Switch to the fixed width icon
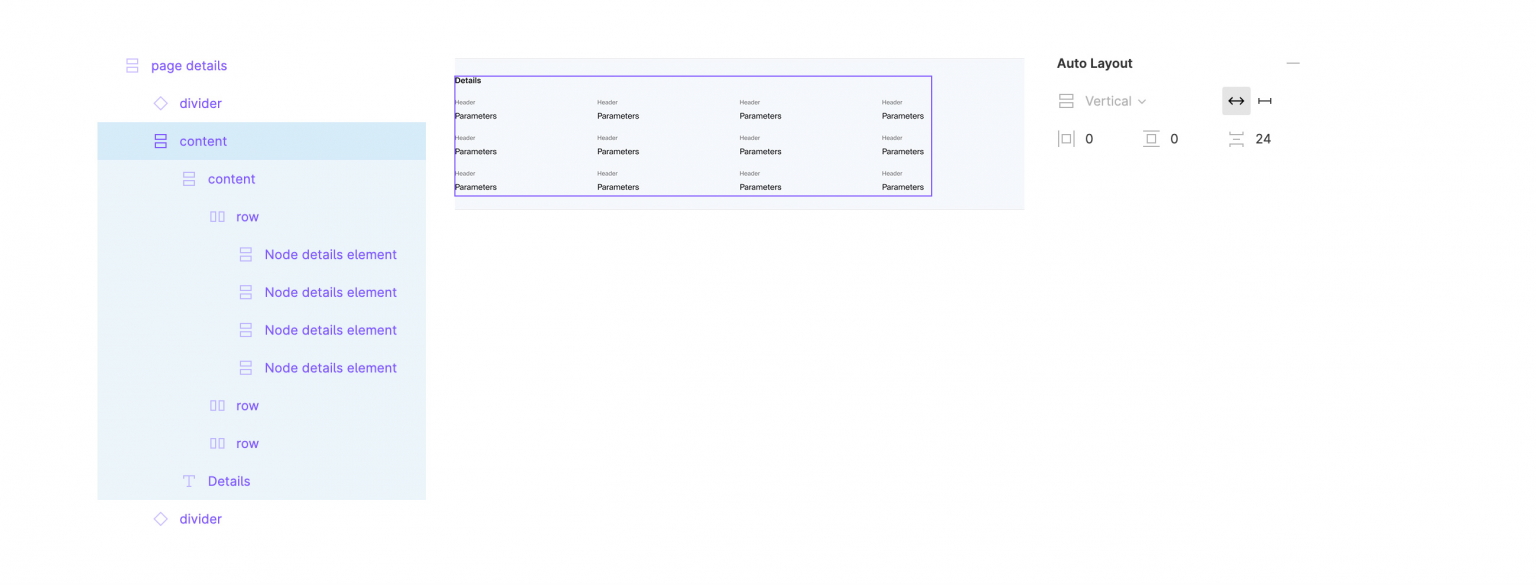 (1265, 101)
